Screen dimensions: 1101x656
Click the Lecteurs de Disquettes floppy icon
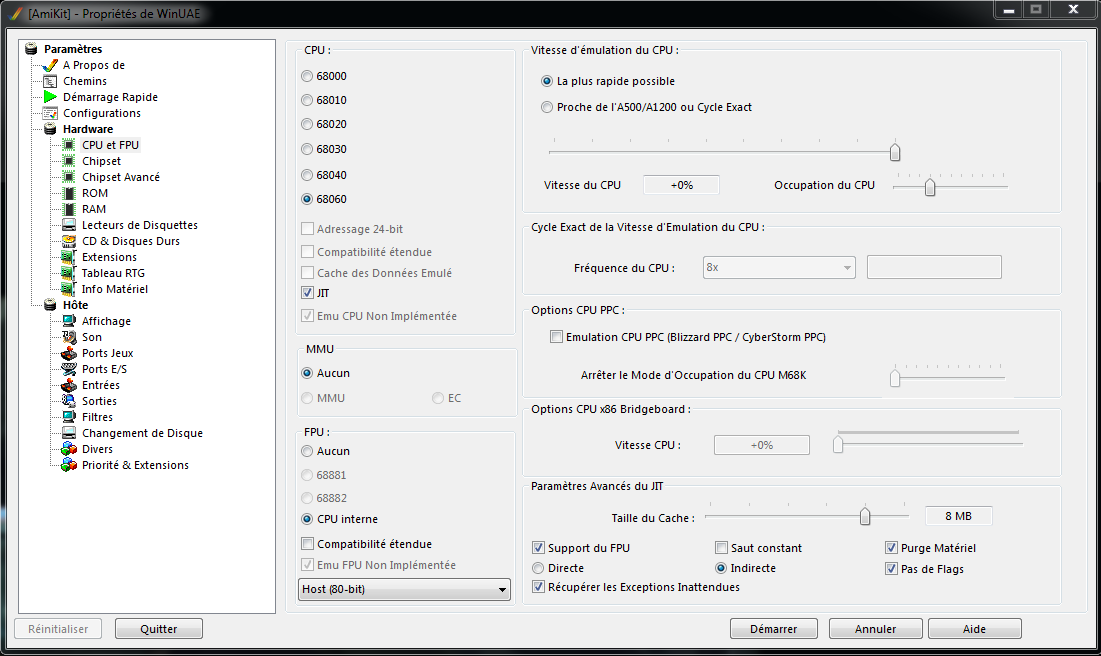[x=69, y=225]
